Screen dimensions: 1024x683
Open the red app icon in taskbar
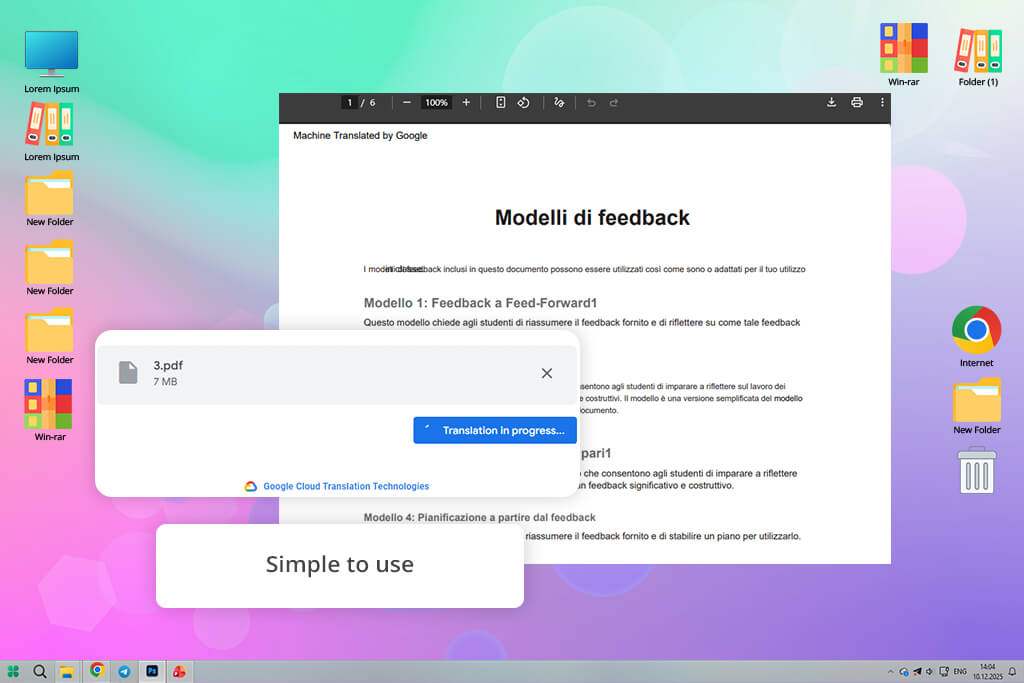pos(179,671)
